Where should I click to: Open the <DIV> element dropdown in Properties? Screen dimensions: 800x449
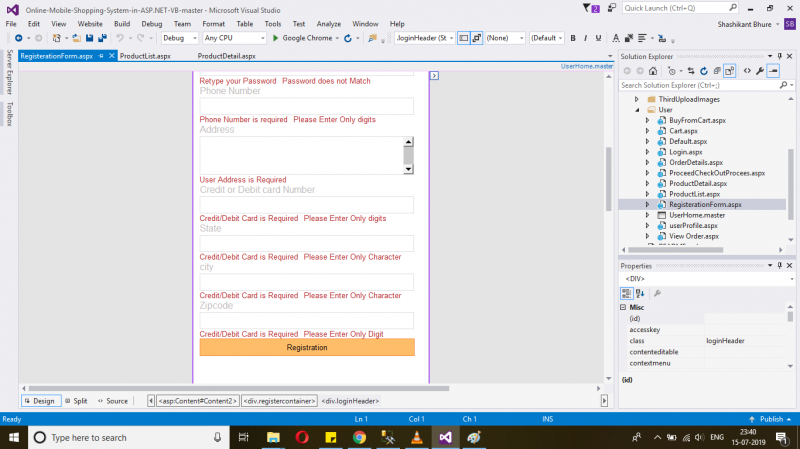click(792, 279)
